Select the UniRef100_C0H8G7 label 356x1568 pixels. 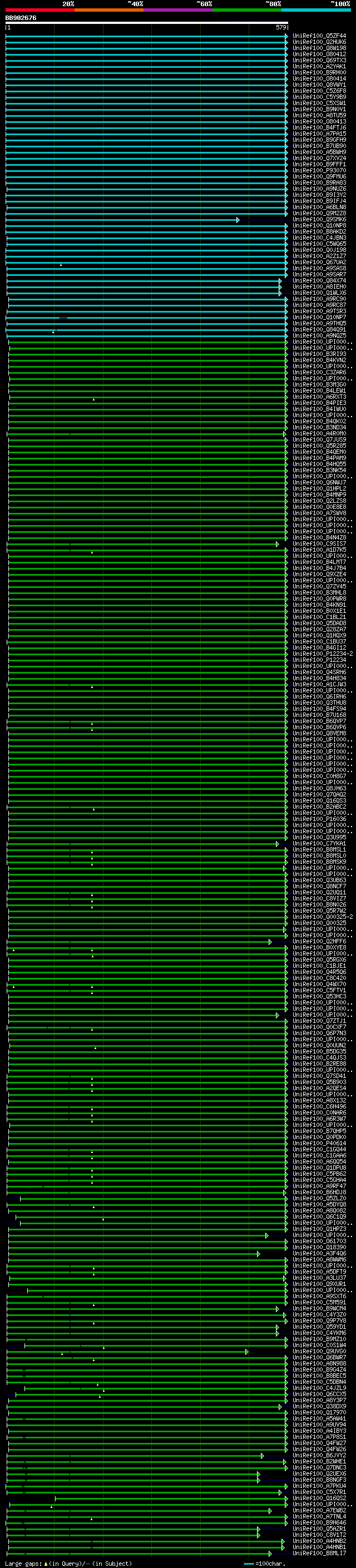tap(319, 776)
